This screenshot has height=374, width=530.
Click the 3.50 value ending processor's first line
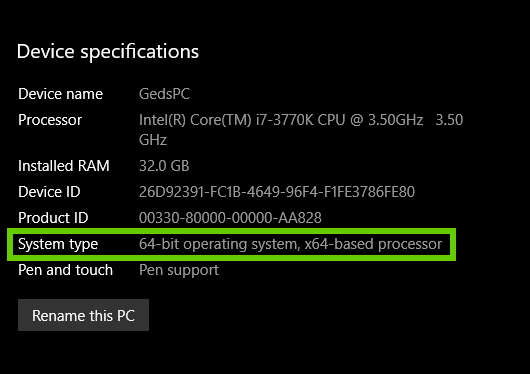449,120
